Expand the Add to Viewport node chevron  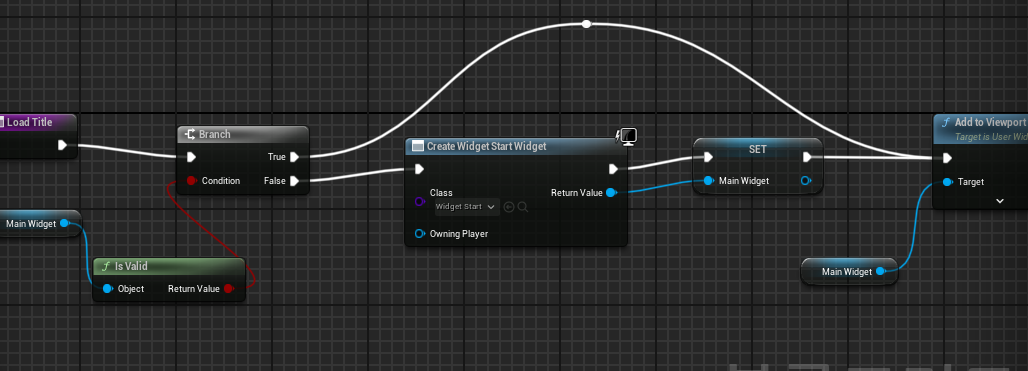pos(1000,201)
